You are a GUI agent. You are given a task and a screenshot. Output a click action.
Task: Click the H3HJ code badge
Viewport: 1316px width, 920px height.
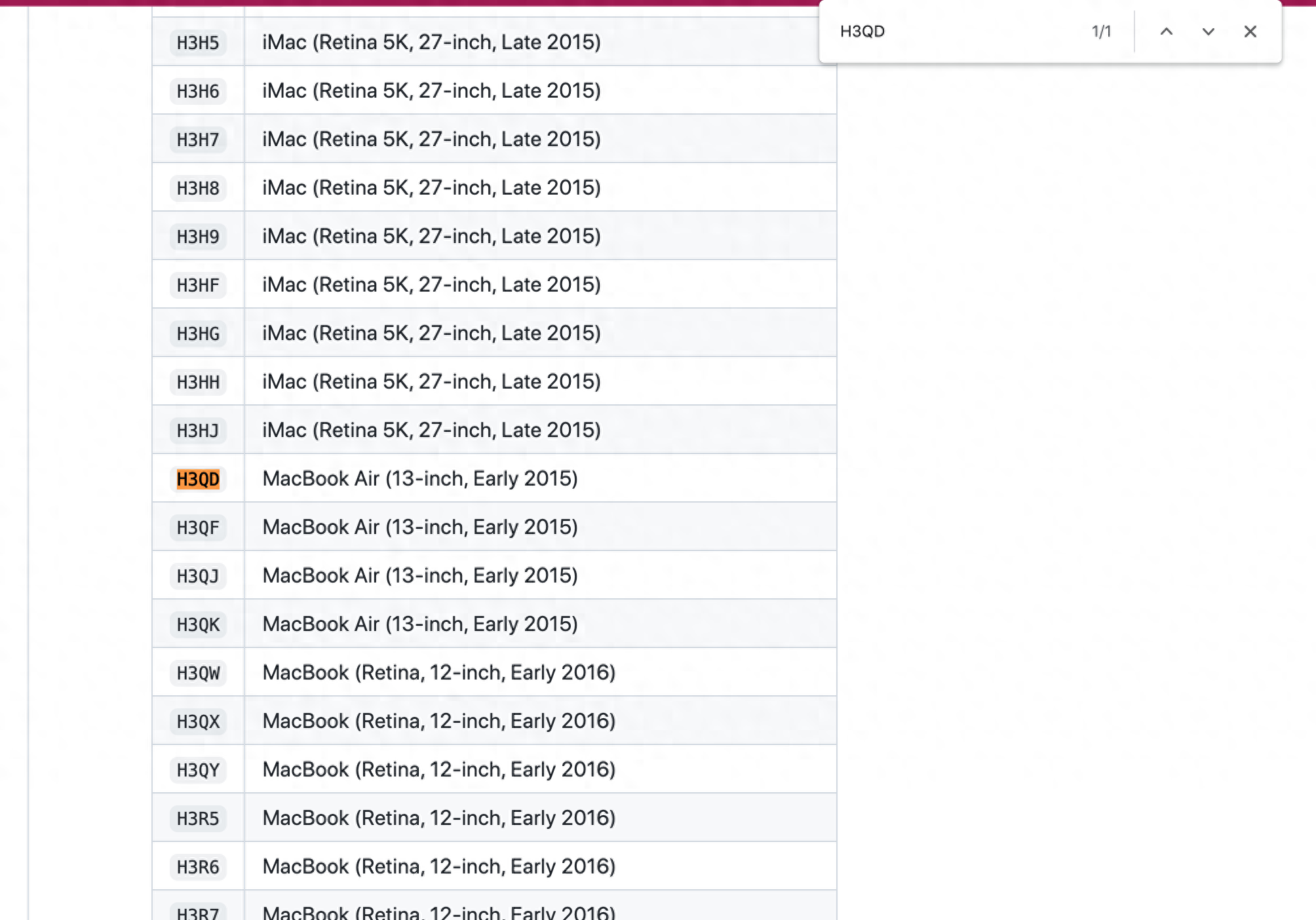(198, 431)
